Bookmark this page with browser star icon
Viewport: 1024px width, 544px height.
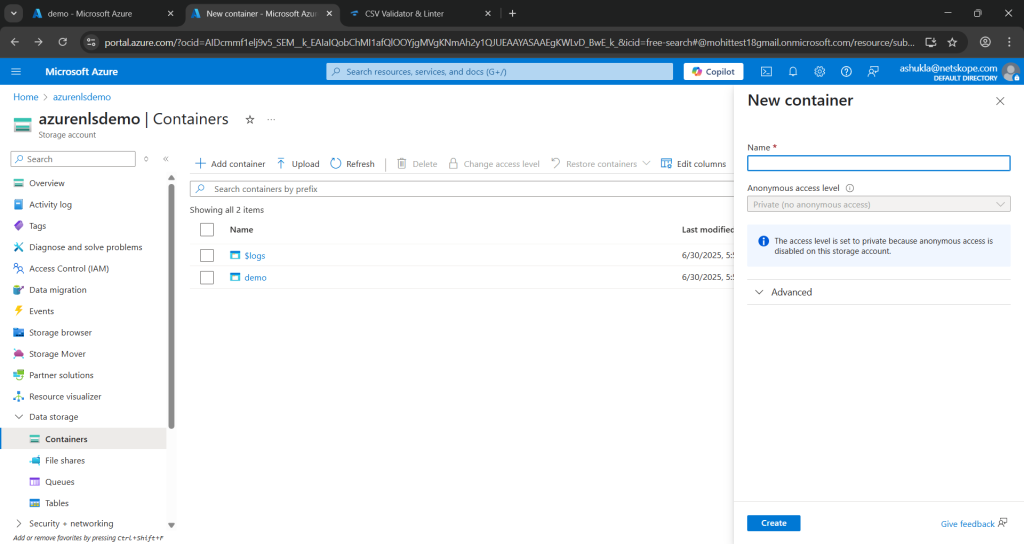tap(952, 42)
